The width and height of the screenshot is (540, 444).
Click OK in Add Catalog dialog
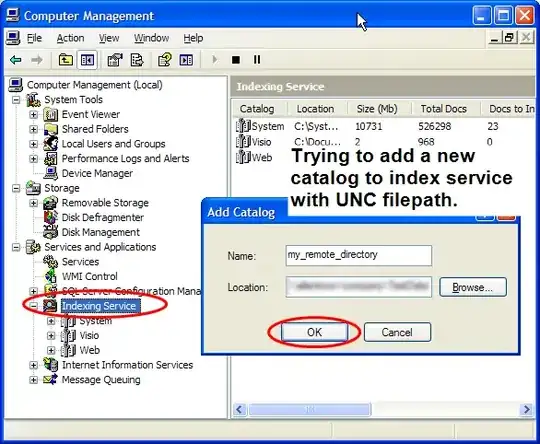point(314,332)
